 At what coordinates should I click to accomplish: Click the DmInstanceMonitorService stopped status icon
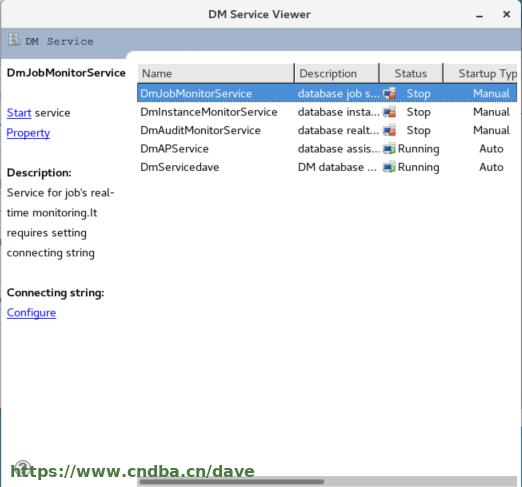[389, 112]
